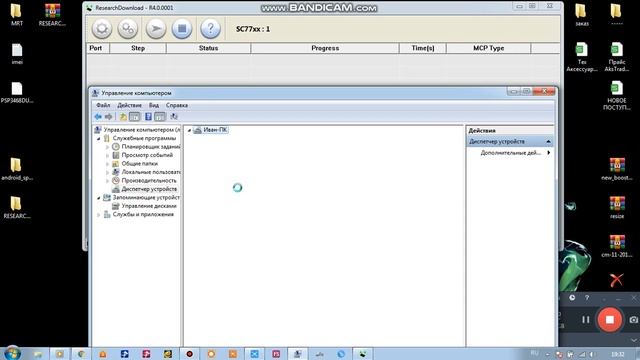
Task: Click the up-one-level folder toolbar icon
Action: click(x=123, y=117)
